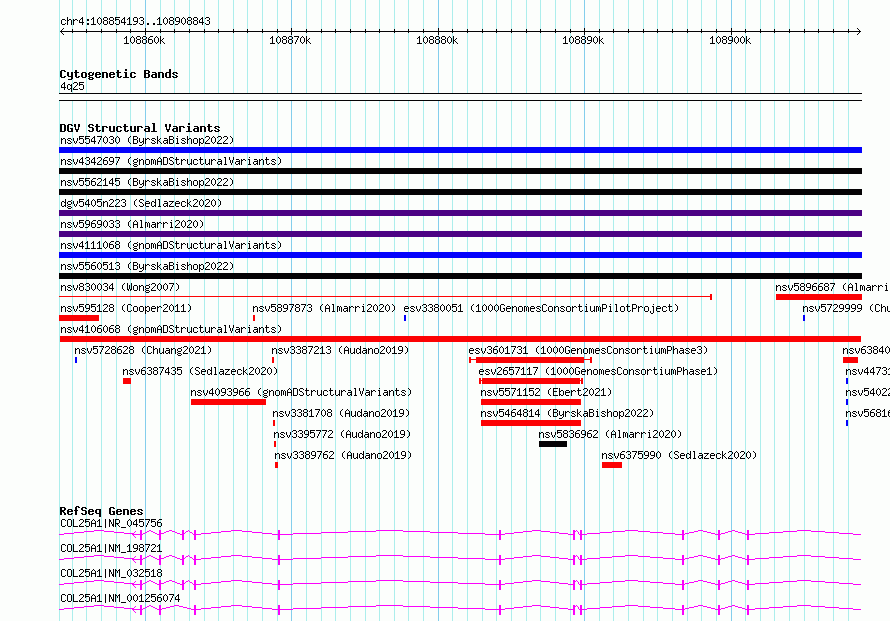Open COL25A1|NM_198721 transcript label
The image size is (890, 621).
111,548
